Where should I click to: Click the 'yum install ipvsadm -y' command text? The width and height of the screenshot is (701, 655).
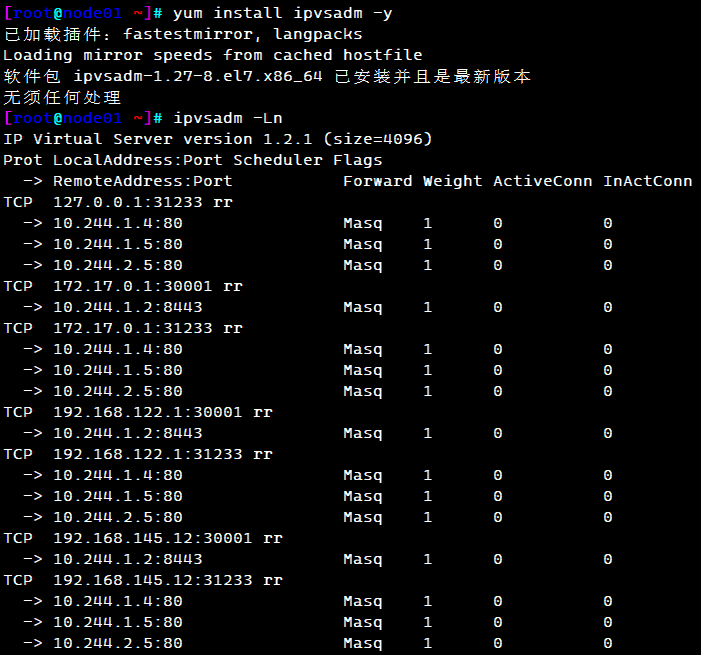[x=283, y=13]
